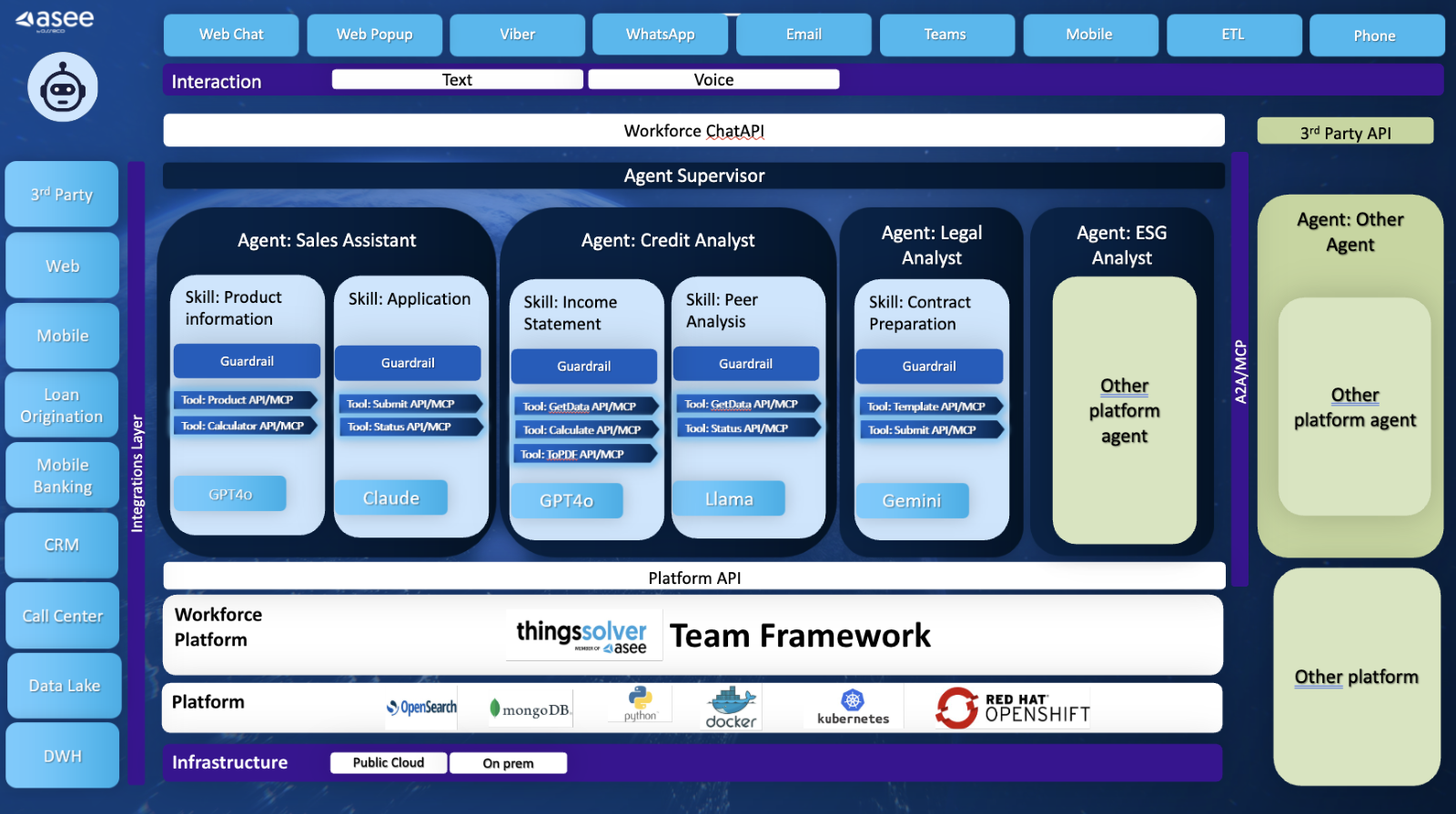1456x814 pixels.
Task: Click Tool: Status API/MCP in Application skill
Action: click(409, 427)
